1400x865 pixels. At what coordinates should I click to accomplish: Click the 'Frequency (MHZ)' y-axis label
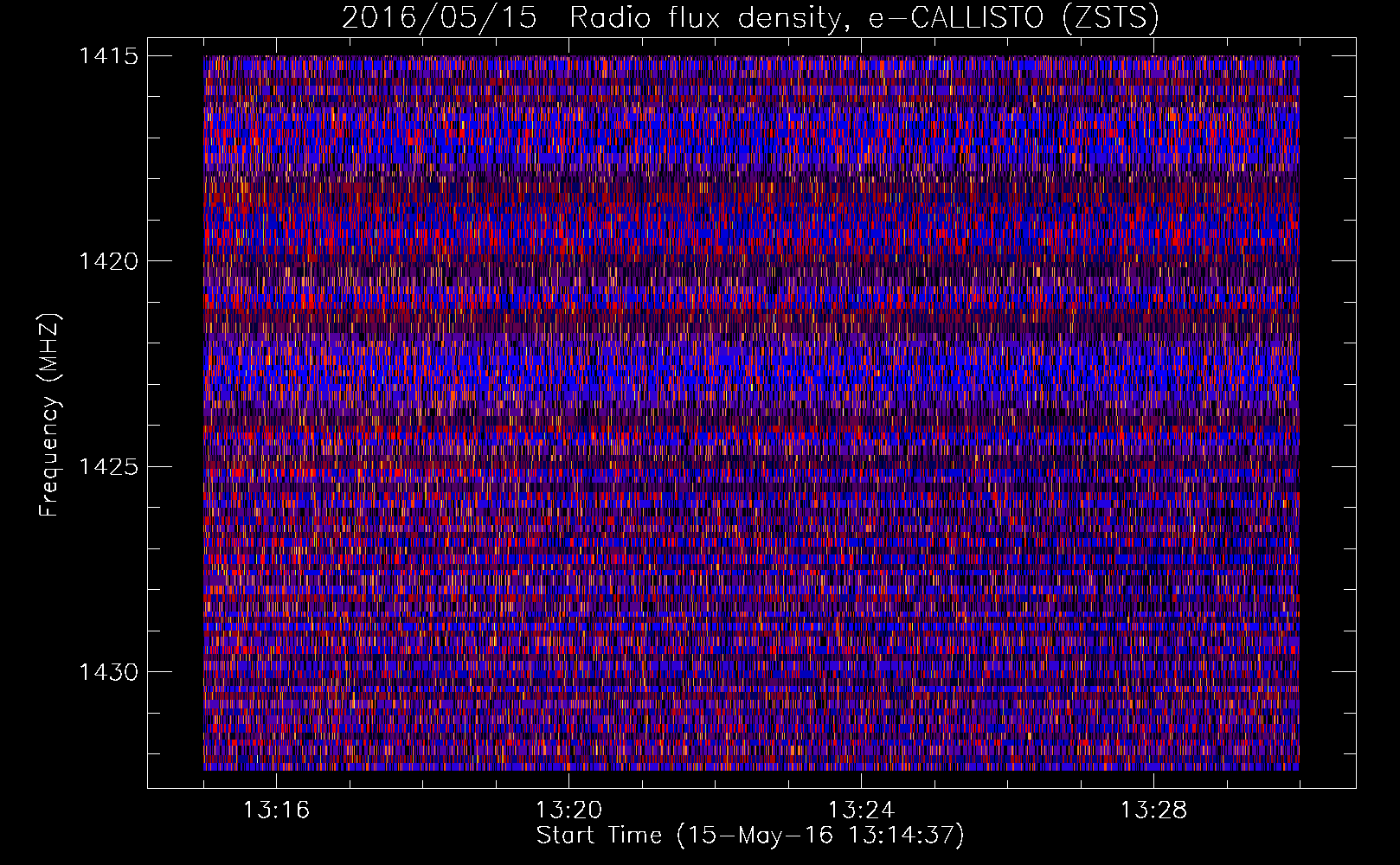coord(50,415)
